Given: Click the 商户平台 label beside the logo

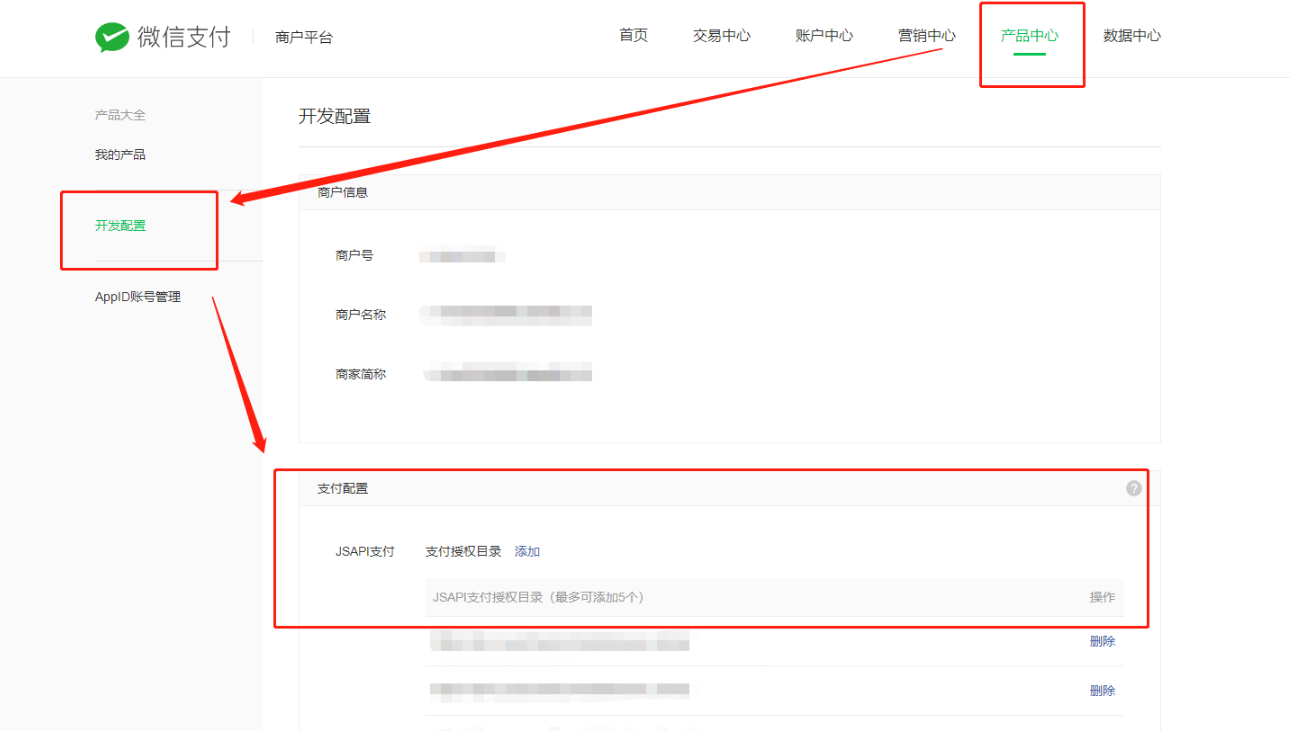Looking at the screenshot, I should point(304,38).
